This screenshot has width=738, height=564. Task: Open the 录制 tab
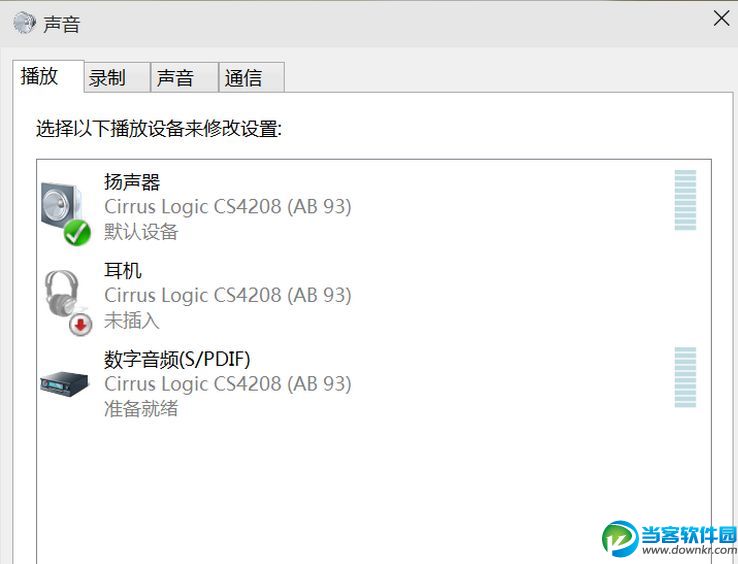pyautogui.click(x=117, y=77)
